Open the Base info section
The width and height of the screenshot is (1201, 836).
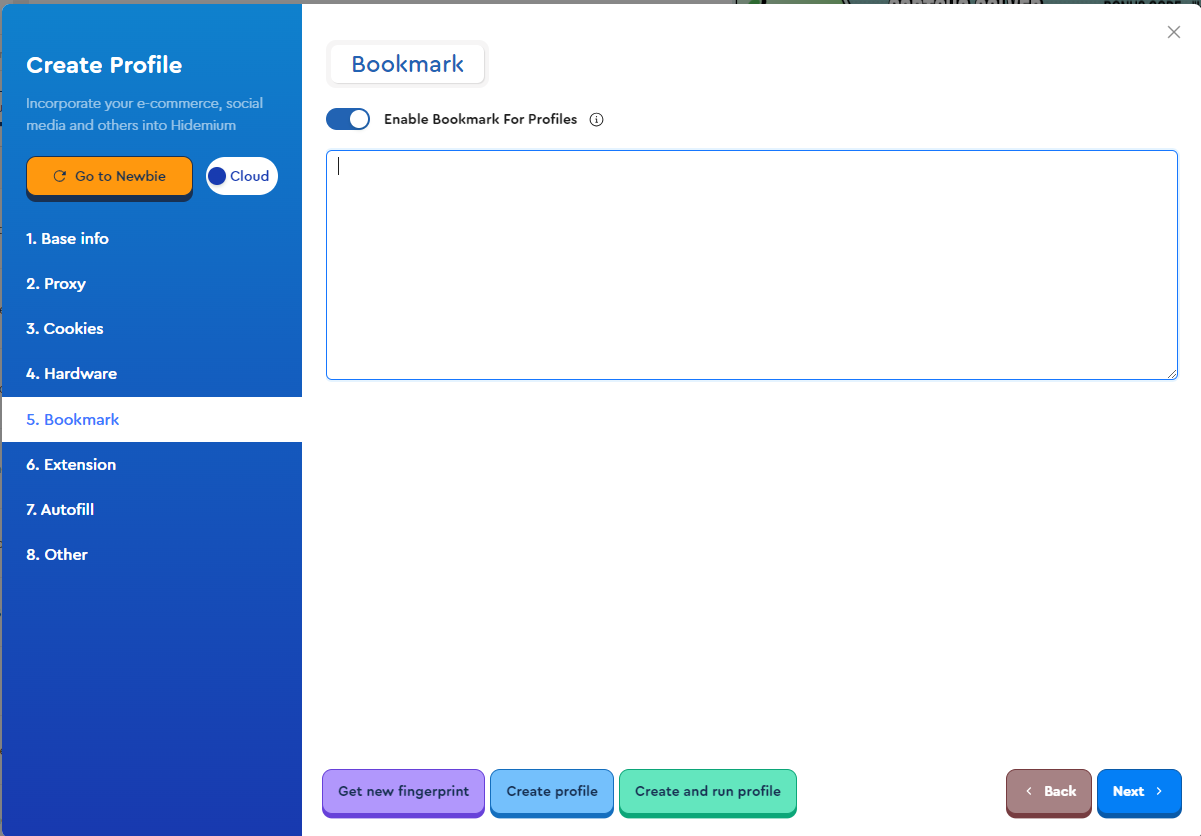click(67, 239)
